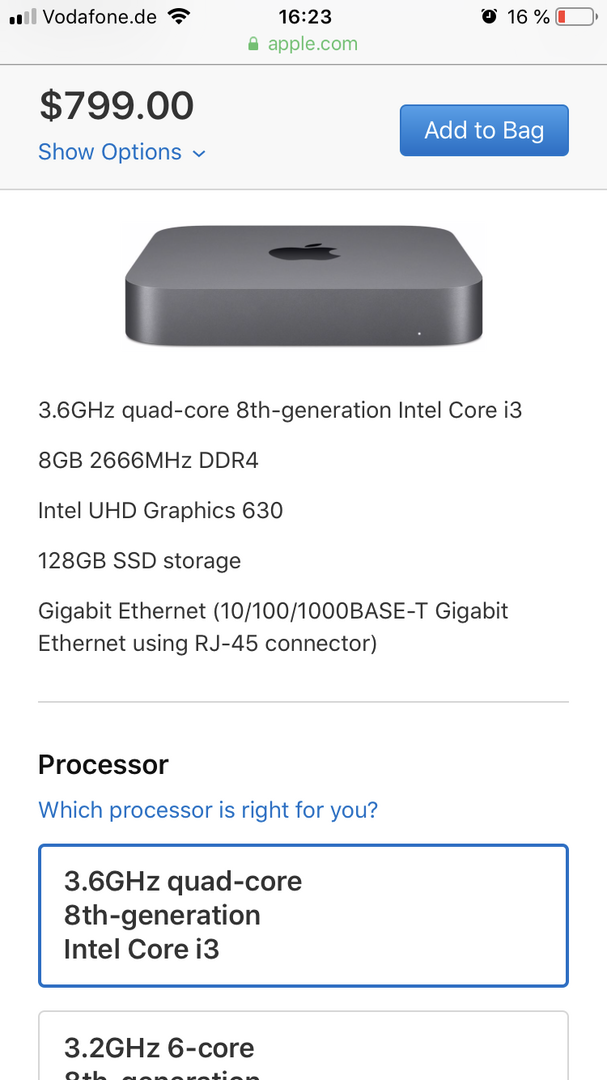This screenshot has width=607, height=1080.
Task: Tap the Vodafone.de carrier label
Action: (100, 16)
